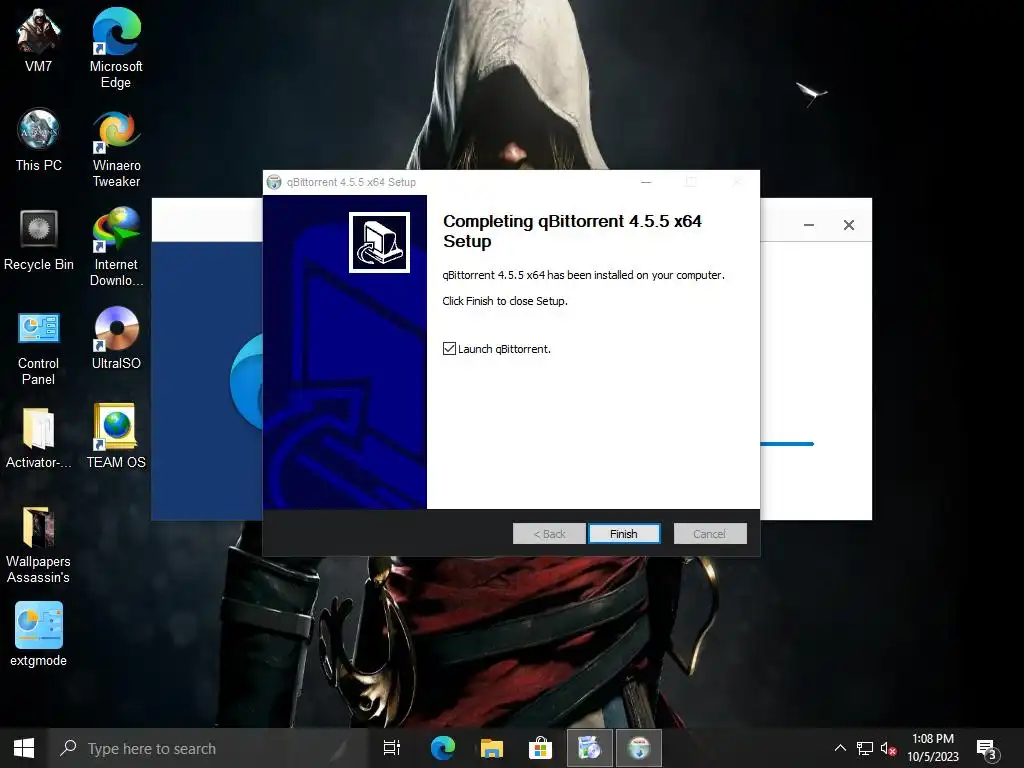Open the muted volume tray icon
The width and height of the screenshot is (1024, 768).
pos(888,748)
